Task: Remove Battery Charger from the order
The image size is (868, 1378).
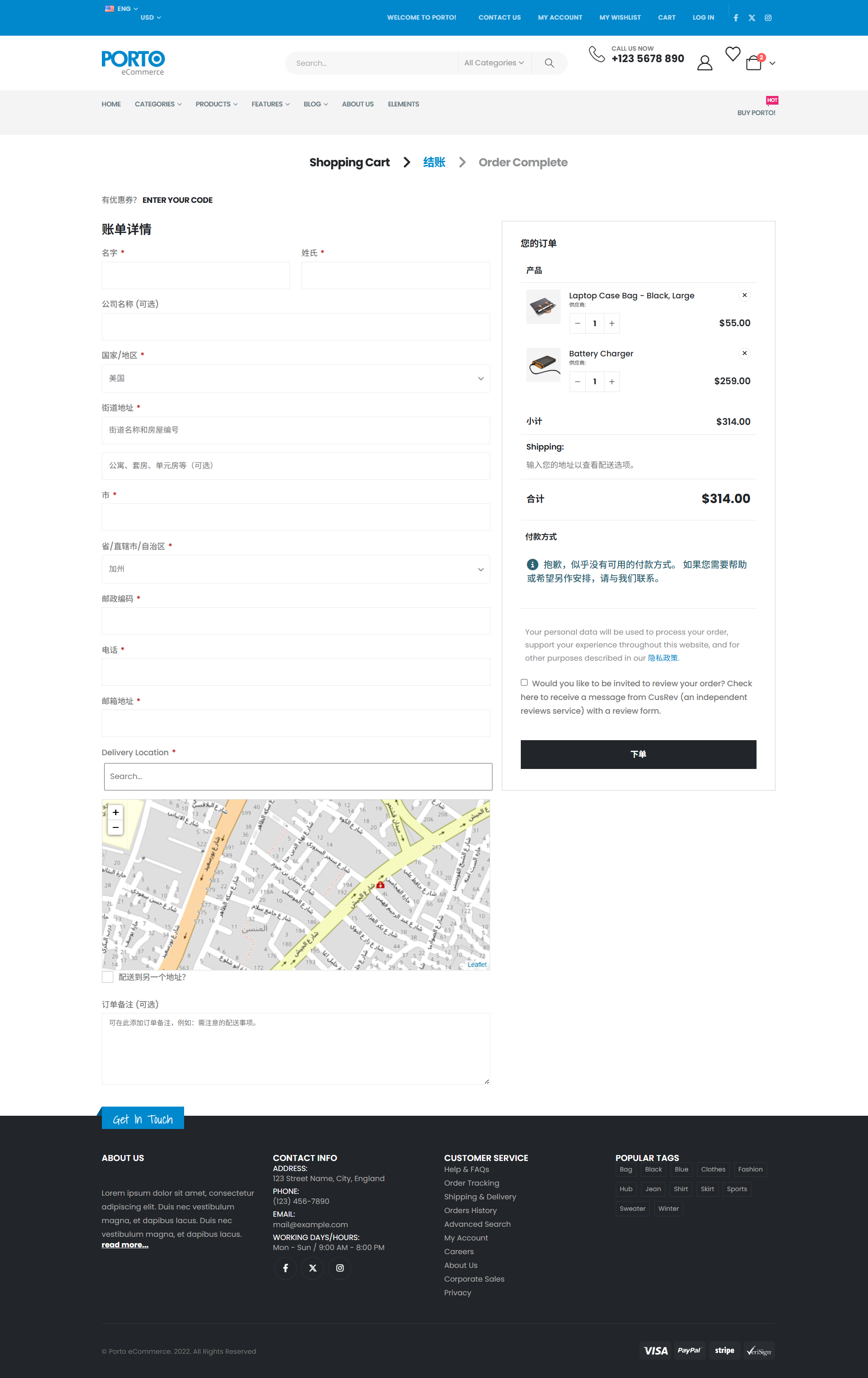Action: coord(744,353)
